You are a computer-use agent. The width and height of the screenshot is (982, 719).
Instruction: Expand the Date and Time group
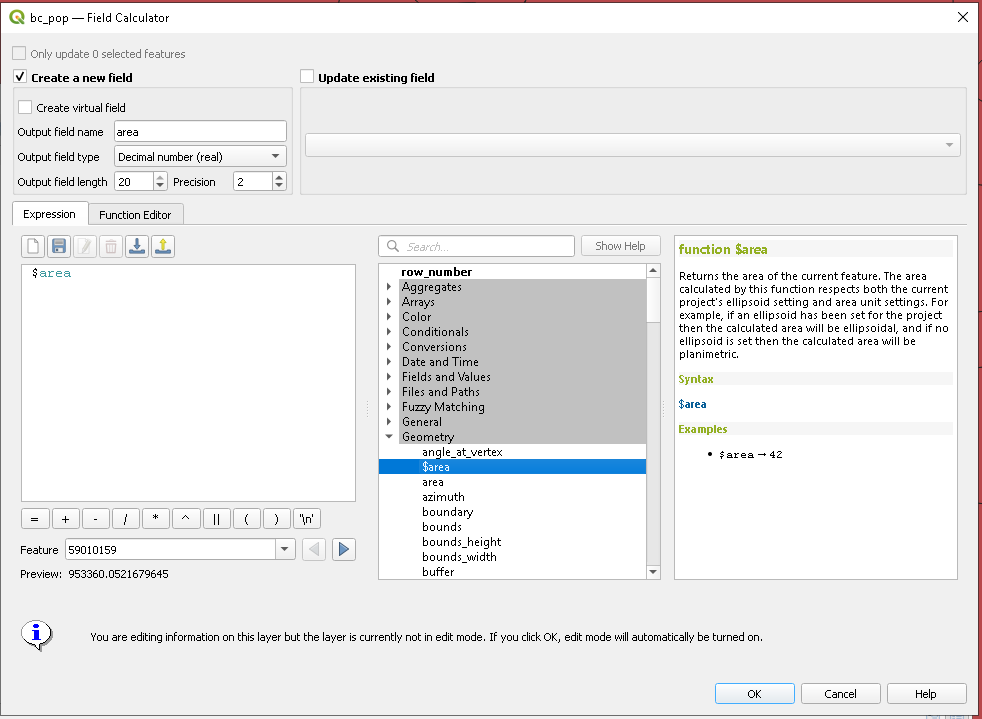pyautogui.click(x=389, y=362)
